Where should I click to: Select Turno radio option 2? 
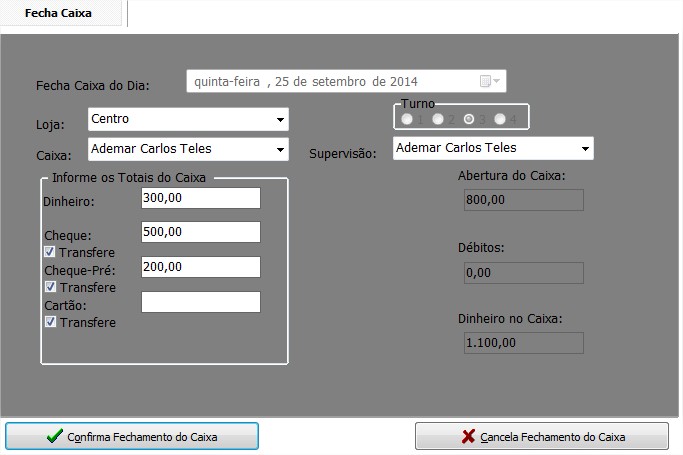[438, 119]
